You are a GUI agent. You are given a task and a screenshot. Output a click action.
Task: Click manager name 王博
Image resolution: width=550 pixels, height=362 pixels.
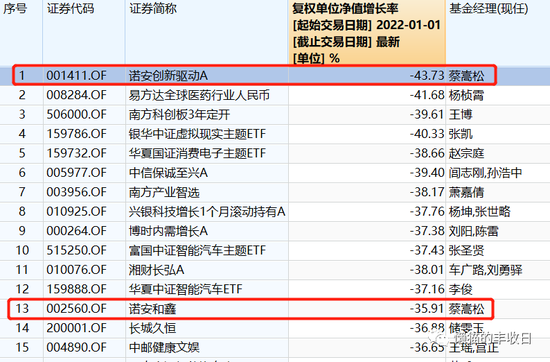(461, 114)
